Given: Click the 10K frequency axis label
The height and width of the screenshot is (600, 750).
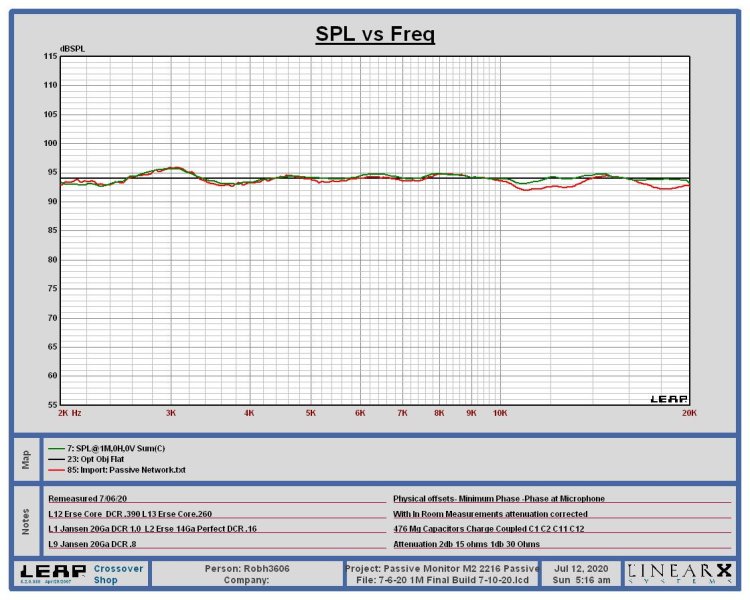Looking at the screenshot, I should (x=498, y=412).
